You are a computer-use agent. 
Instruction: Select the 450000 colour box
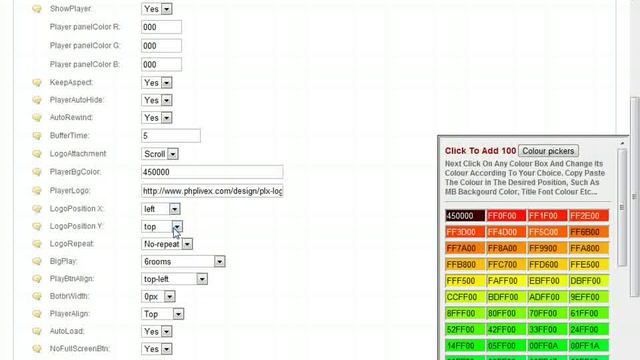[x=465, y=216]
